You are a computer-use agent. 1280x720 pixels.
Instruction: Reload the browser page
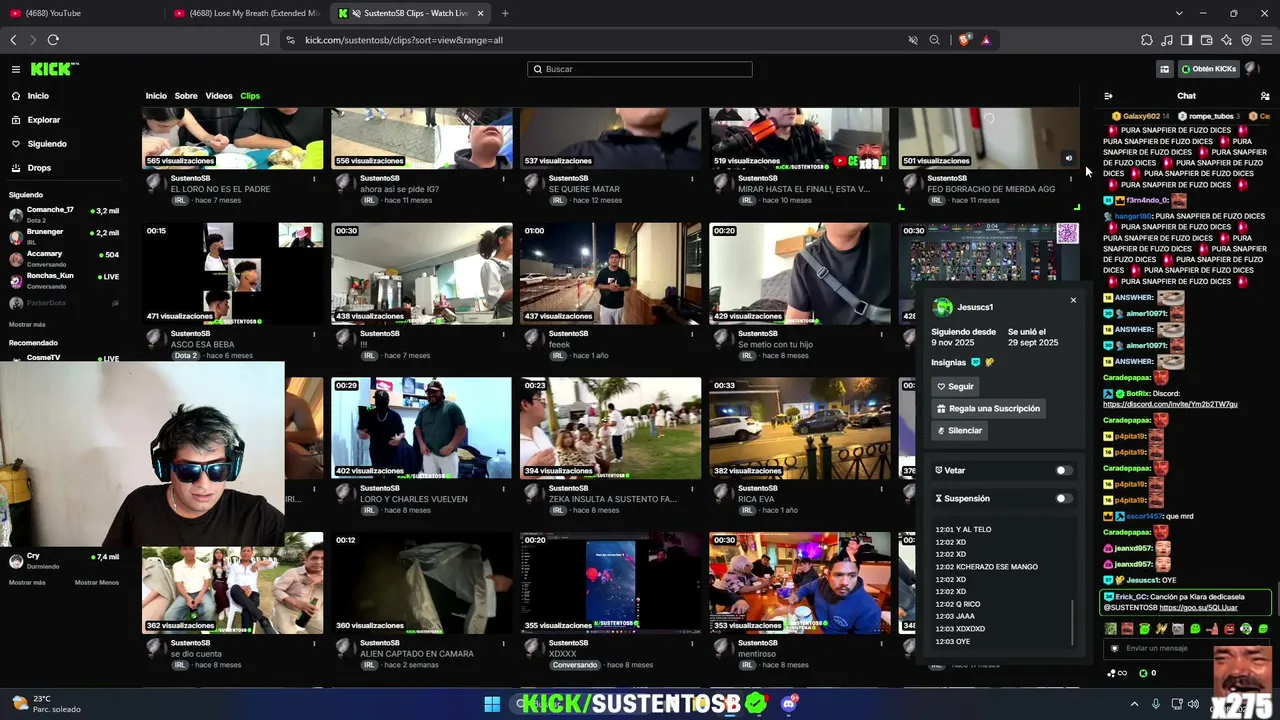point(53,40)
